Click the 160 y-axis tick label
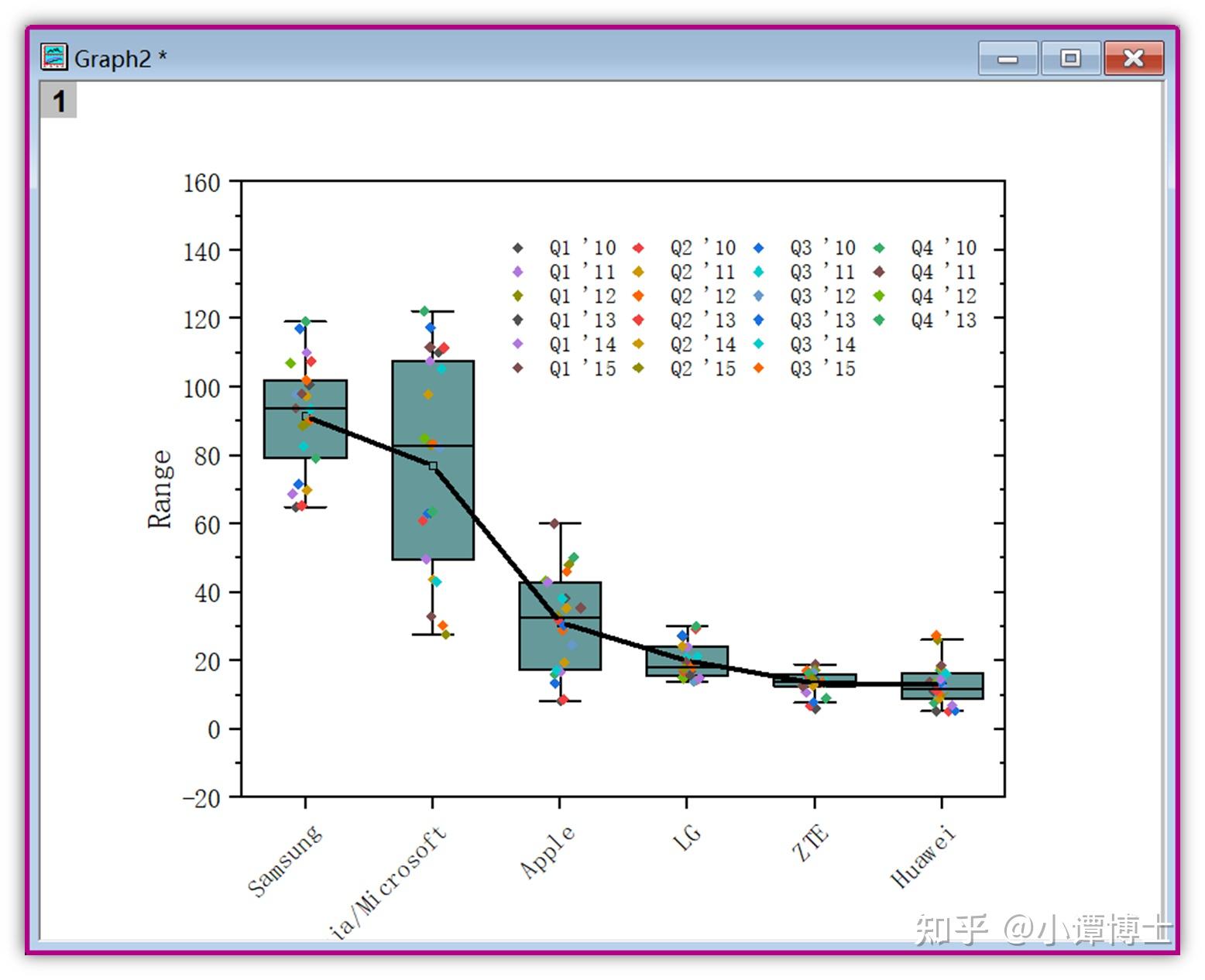Screen dimensions: 1205x980 click(201, 183)
